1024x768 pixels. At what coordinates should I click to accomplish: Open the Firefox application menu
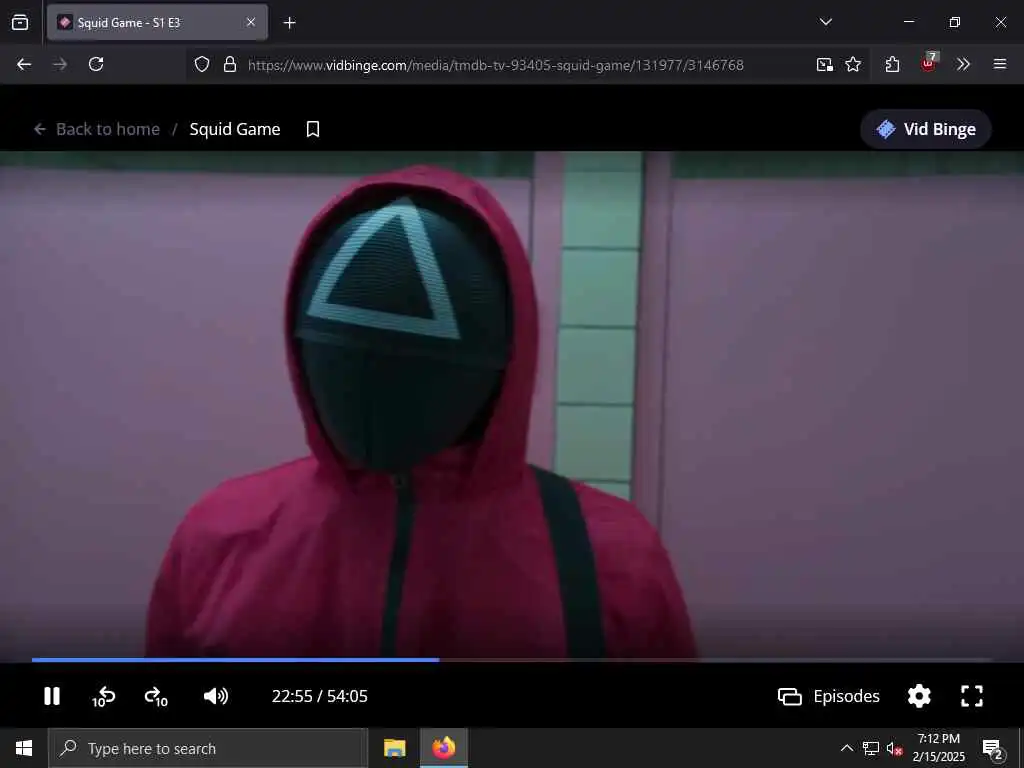1000,64
